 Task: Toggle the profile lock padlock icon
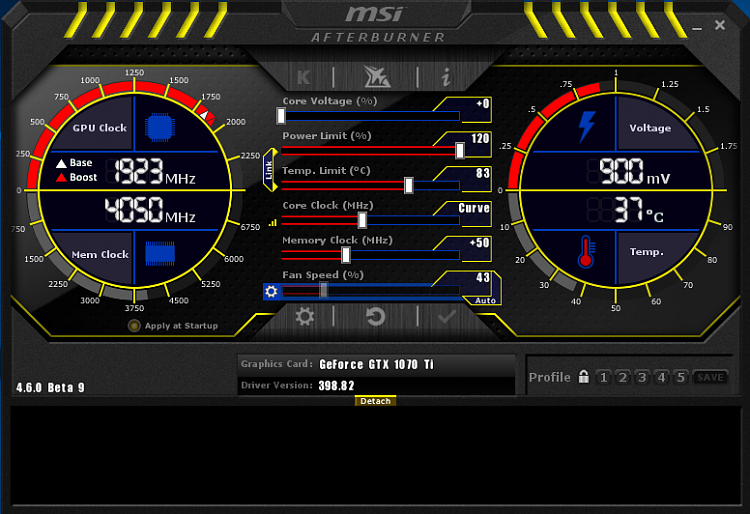tap(584, 377)
